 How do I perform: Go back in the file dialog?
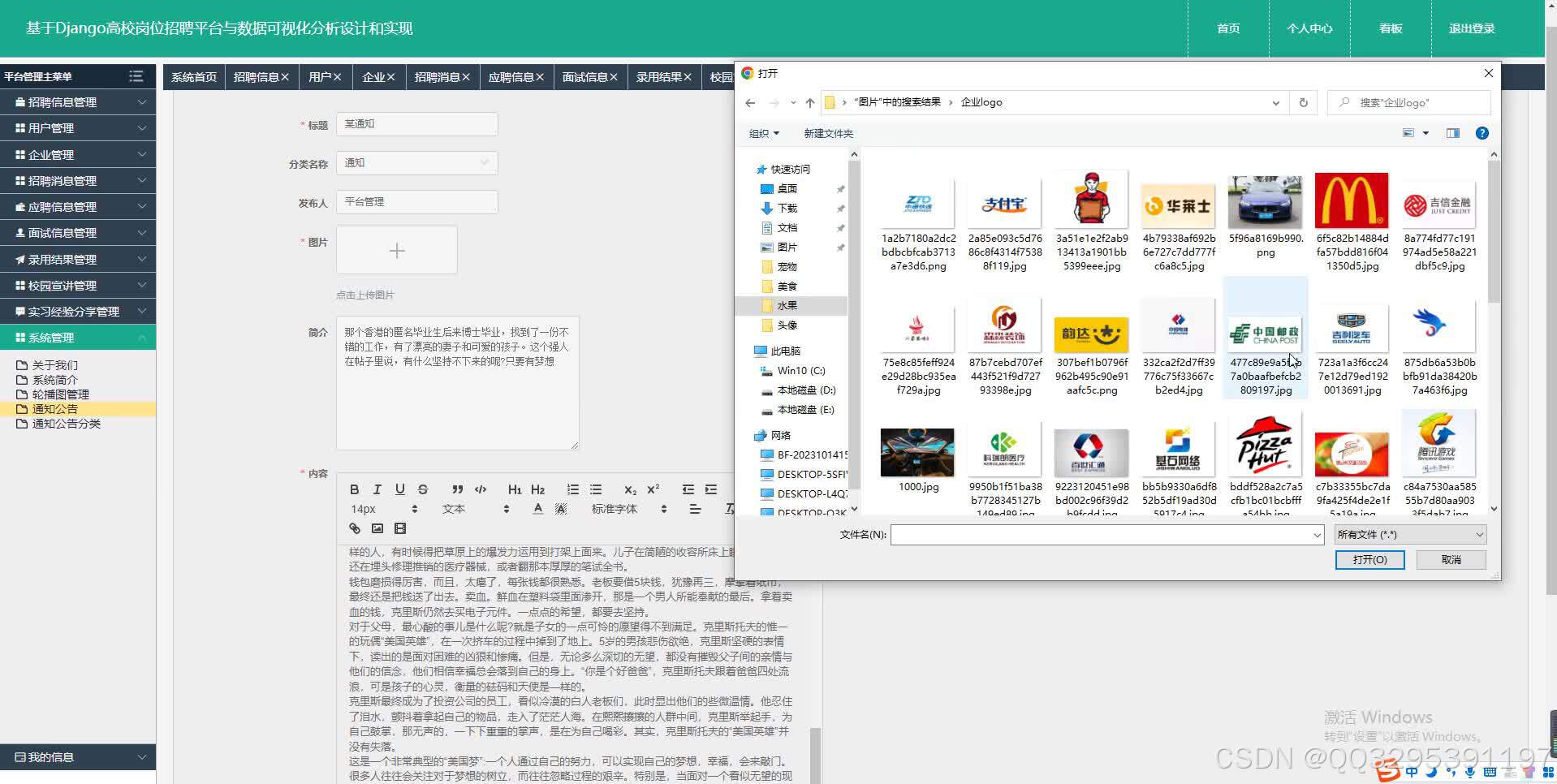(x=750, y=103)
